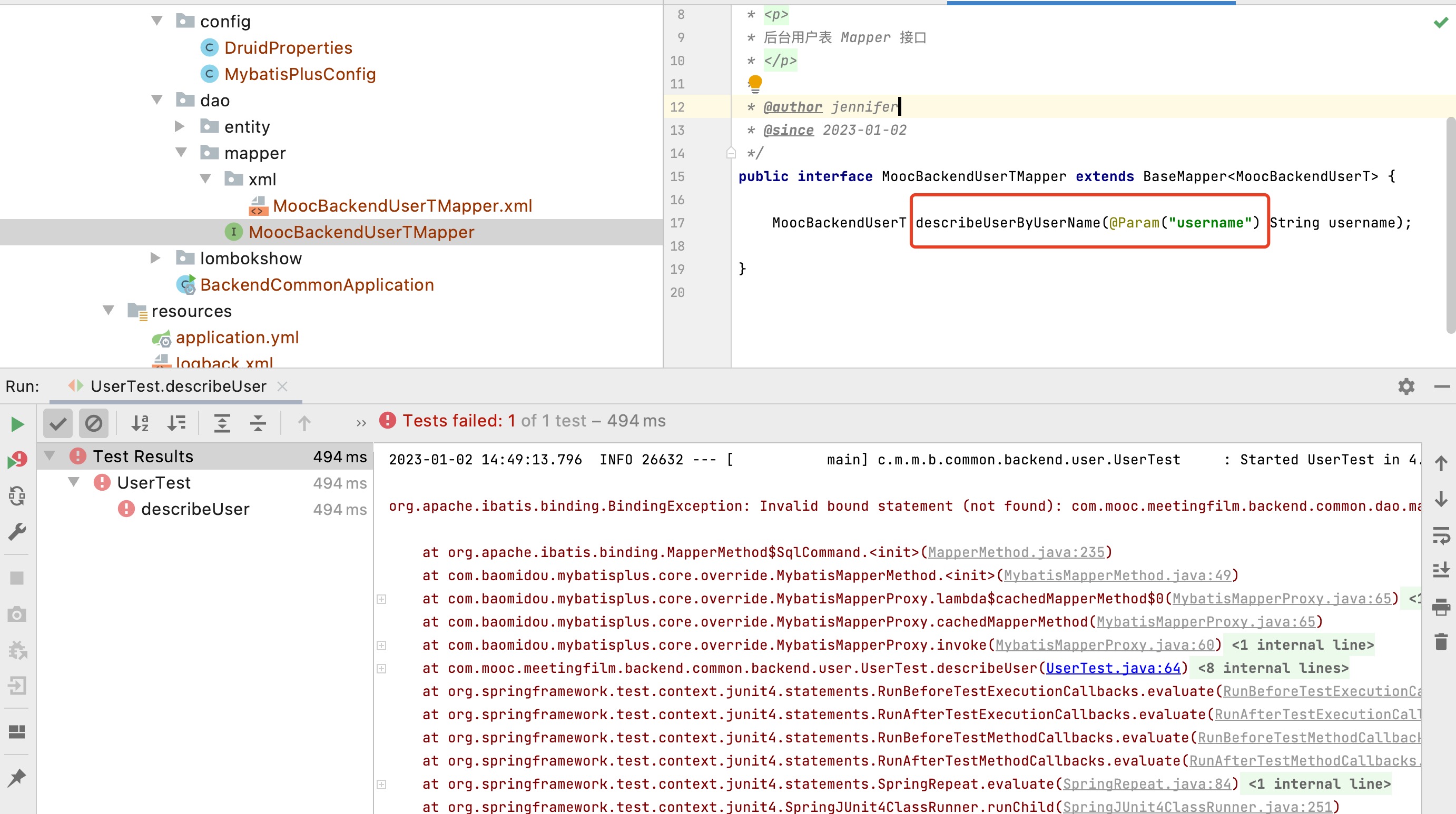Screen dimensions: 1456x814
Task: Click the Previous Failed Test up arrow
Action: pos(304,423)
